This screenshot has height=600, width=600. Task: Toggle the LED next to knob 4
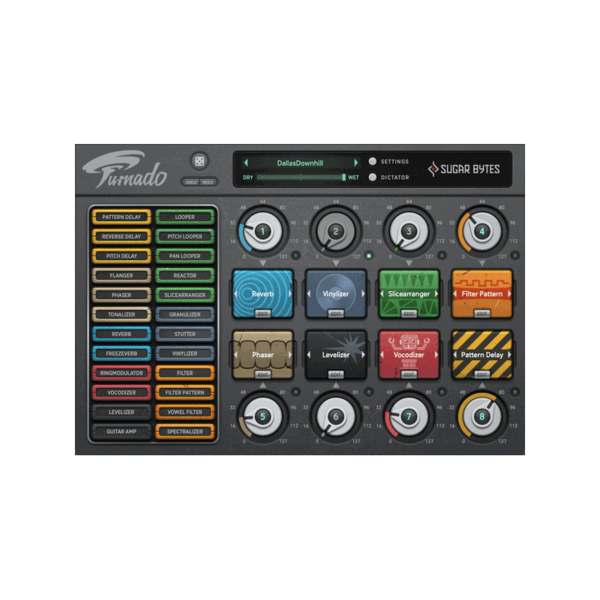(x=515, y=255)
